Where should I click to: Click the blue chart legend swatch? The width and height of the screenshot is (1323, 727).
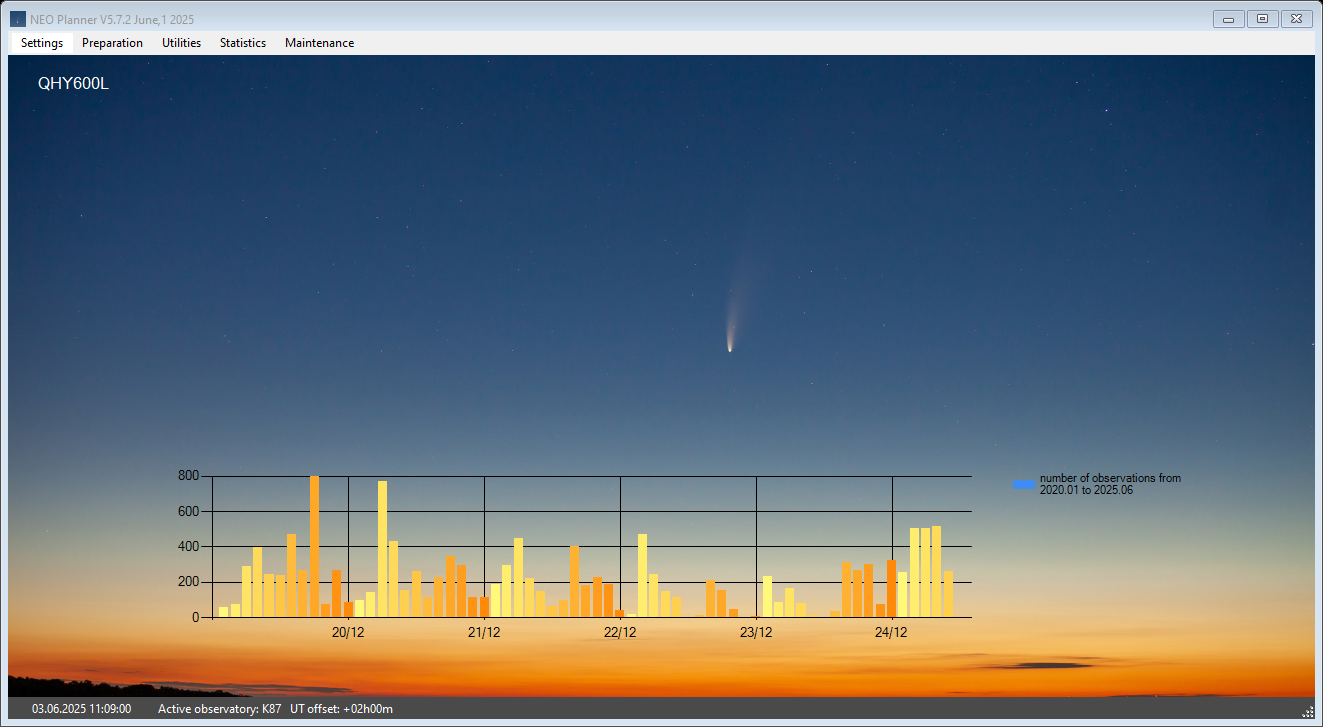(1024, 484)
